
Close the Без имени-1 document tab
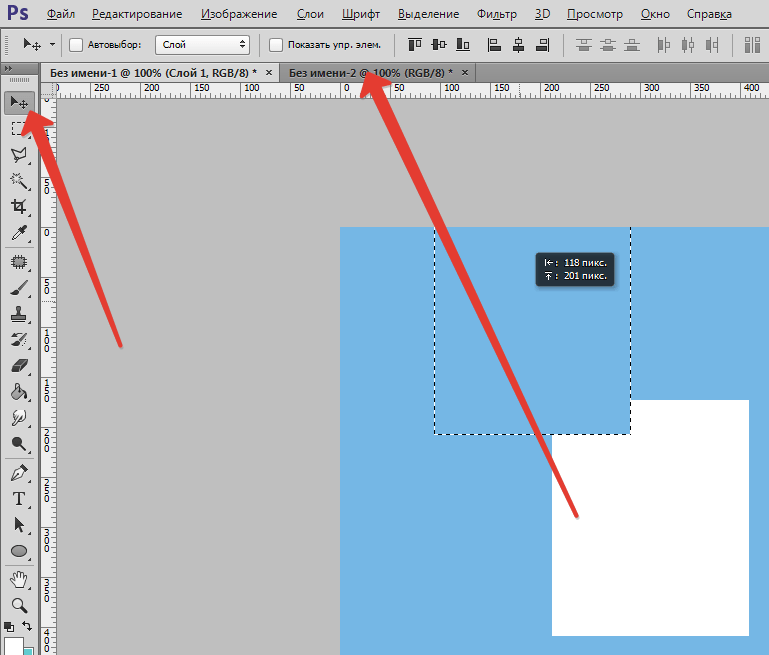pyautogui.click(x=268, y=73)
